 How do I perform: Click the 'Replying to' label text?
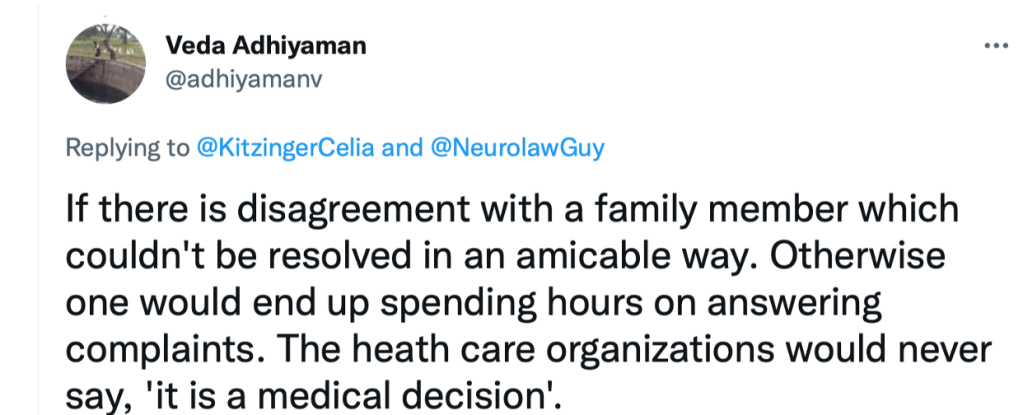pos(127,148)
